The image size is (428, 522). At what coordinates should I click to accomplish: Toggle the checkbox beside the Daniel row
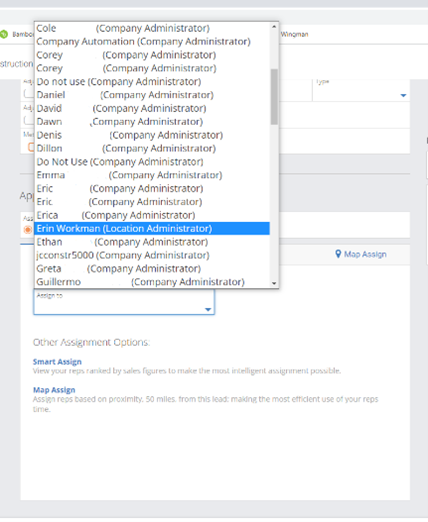29,94
